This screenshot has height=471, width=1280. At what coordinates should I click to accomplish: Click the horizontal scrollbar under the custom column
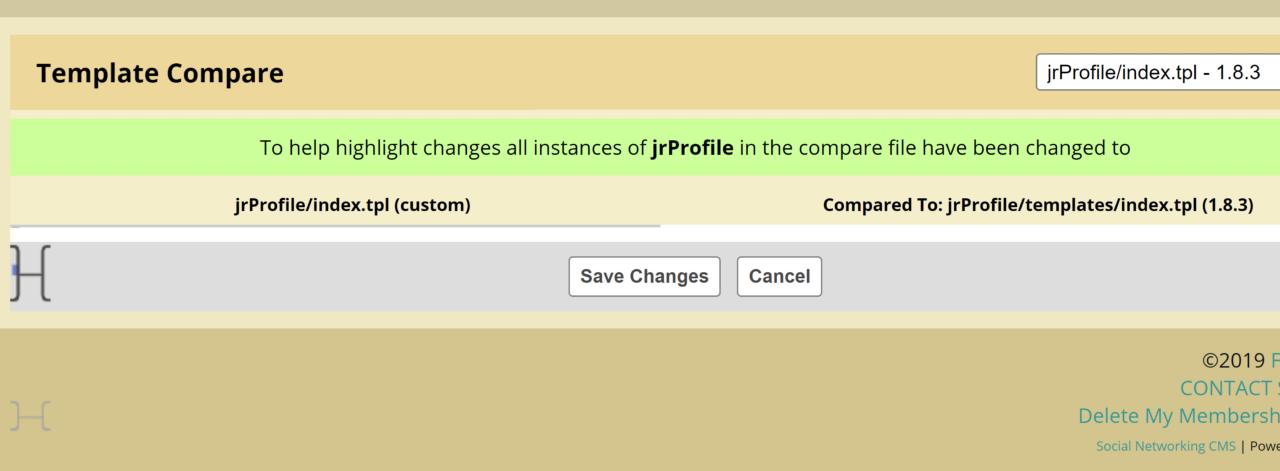[x=335, y=226]
